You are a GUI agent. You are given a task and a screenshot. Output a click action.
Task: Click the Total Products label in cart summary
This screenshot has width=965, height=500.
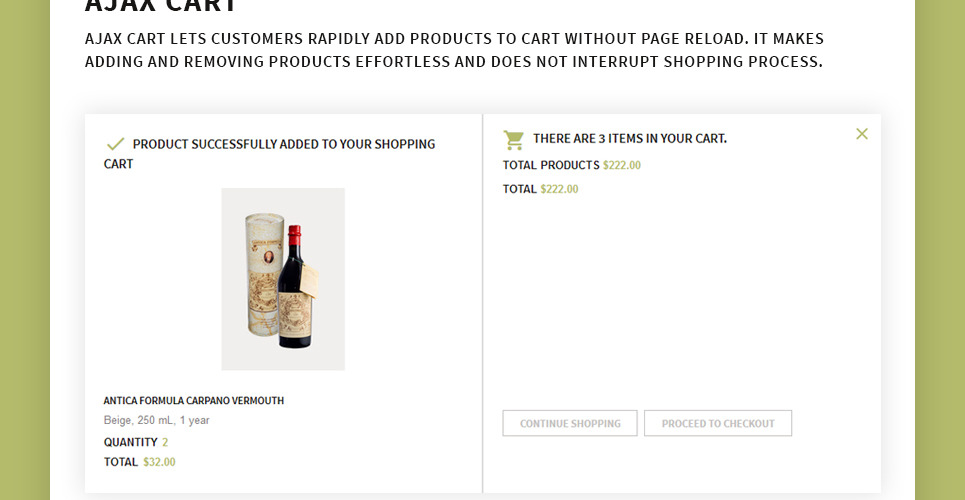coord(551,165)
